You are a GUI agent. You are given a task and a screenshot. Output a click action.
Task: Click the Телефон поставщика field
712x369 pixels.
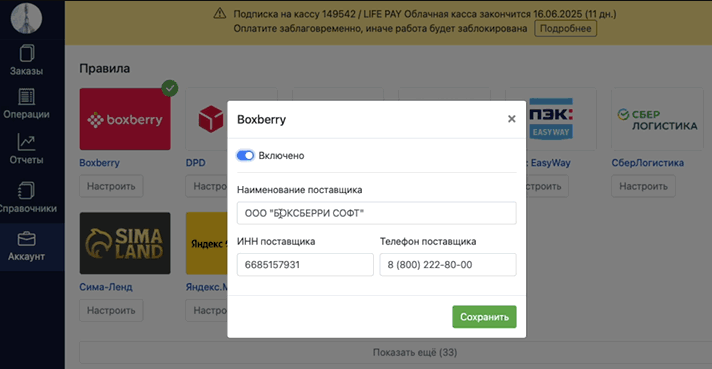448,265
